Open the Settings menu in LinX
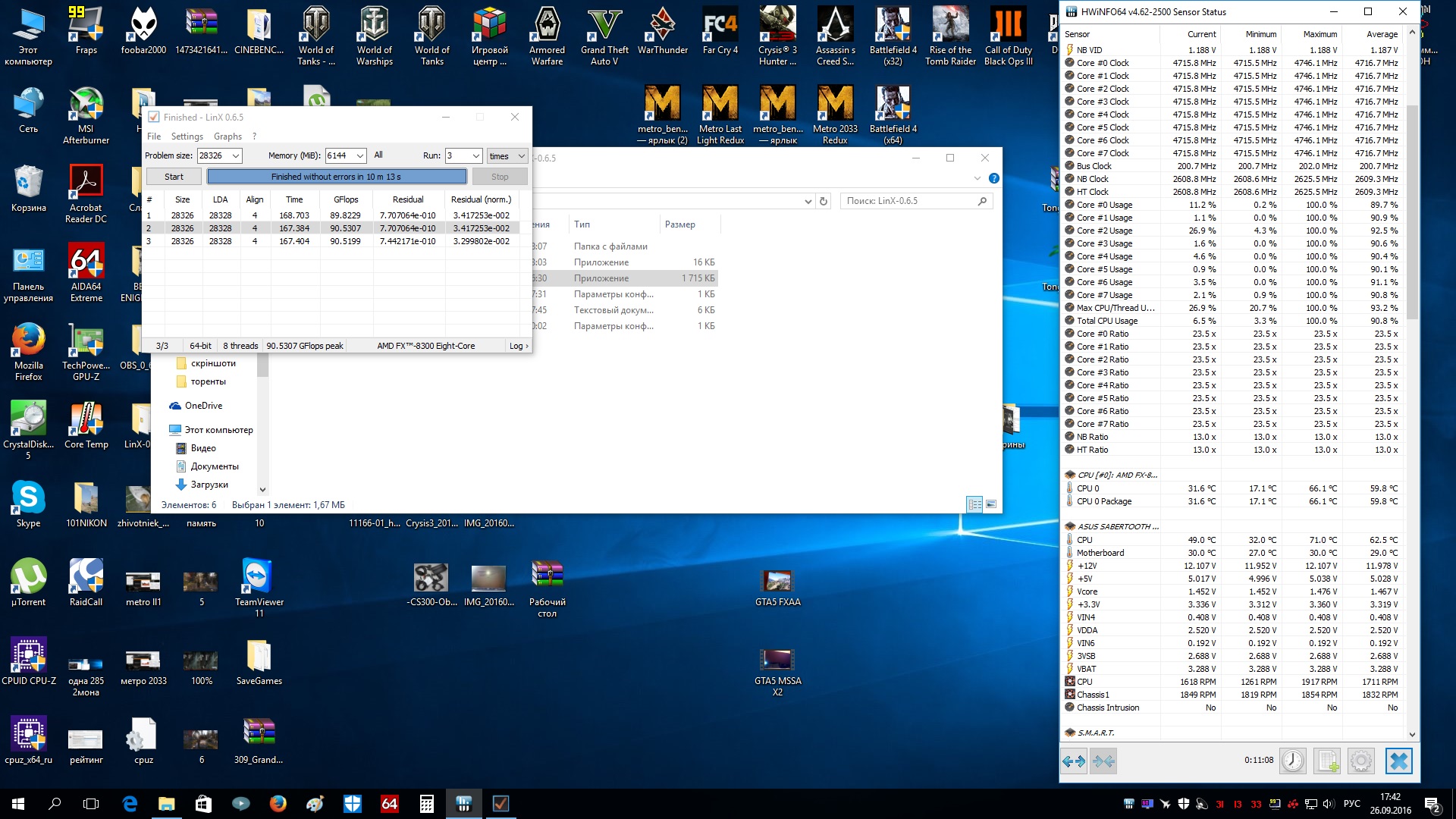The height and width of the screenshot is (819, 1456). (187, 136)
